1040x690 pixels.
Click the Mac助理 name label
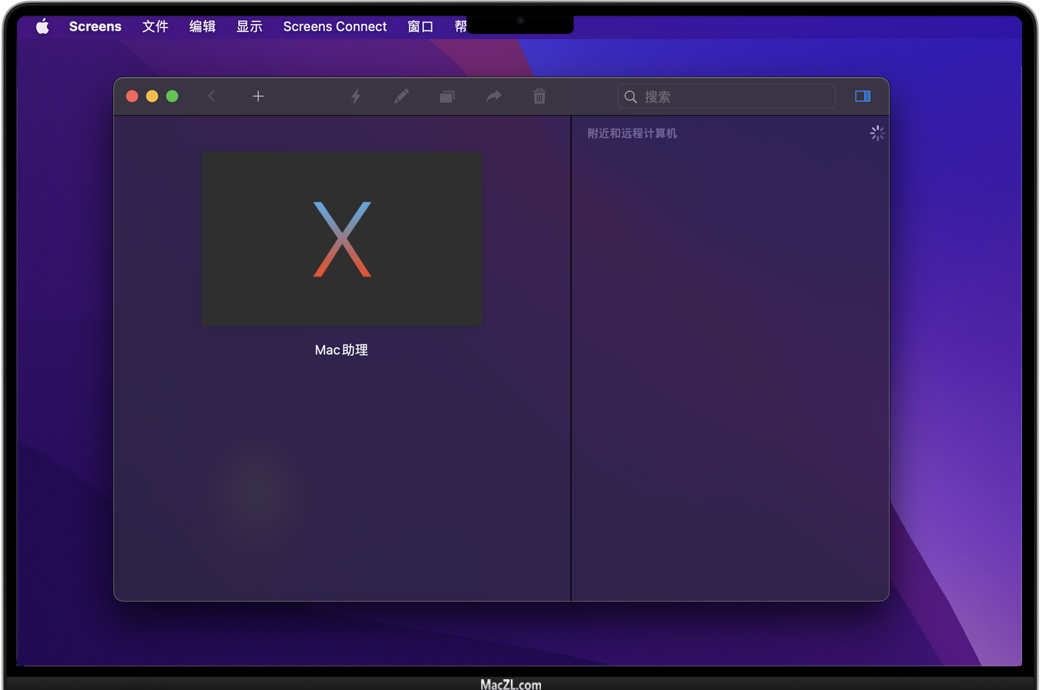coord(341,350)
